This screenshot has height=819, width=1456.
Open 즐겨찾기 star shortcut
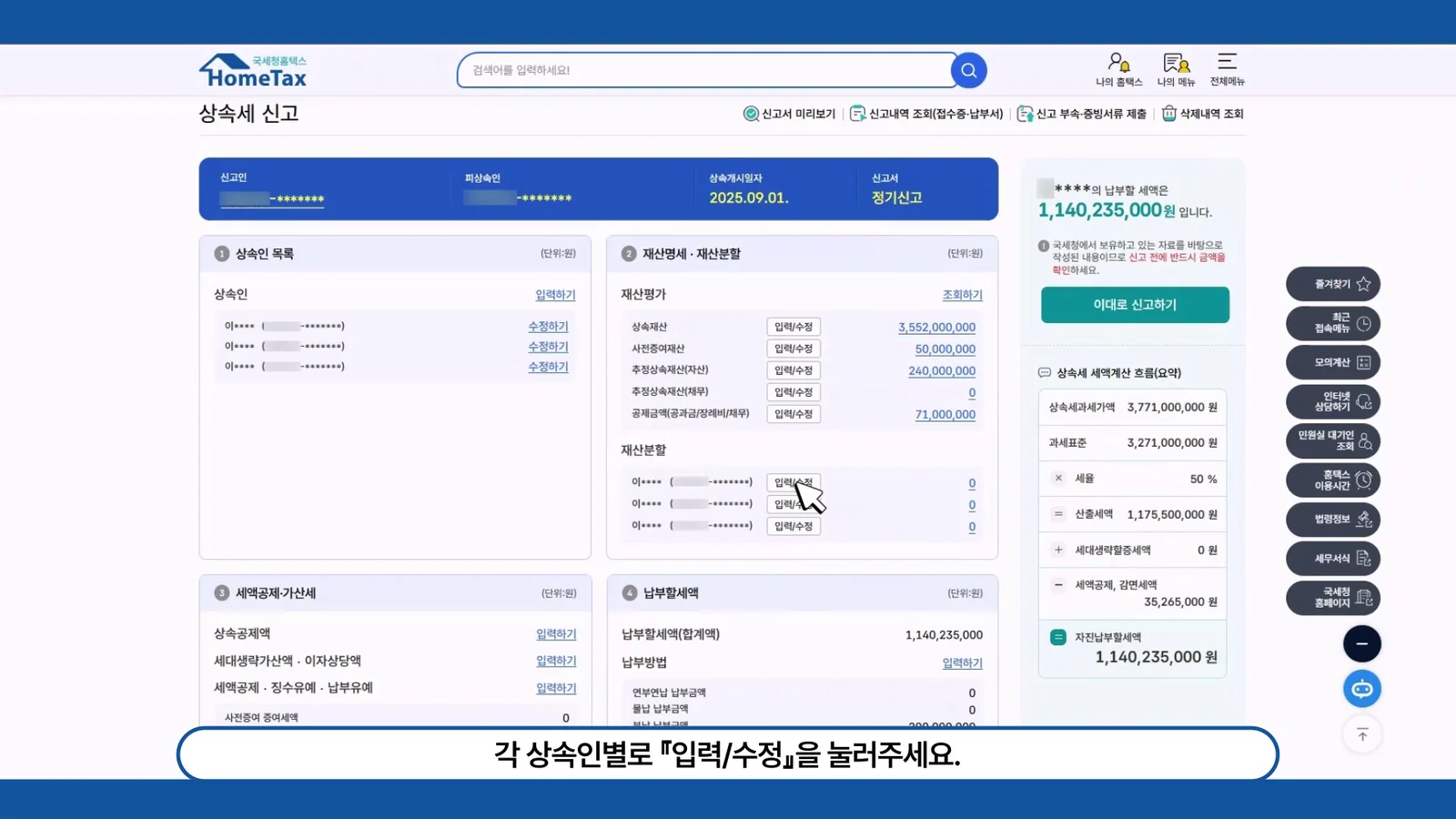coord(1333,284)
